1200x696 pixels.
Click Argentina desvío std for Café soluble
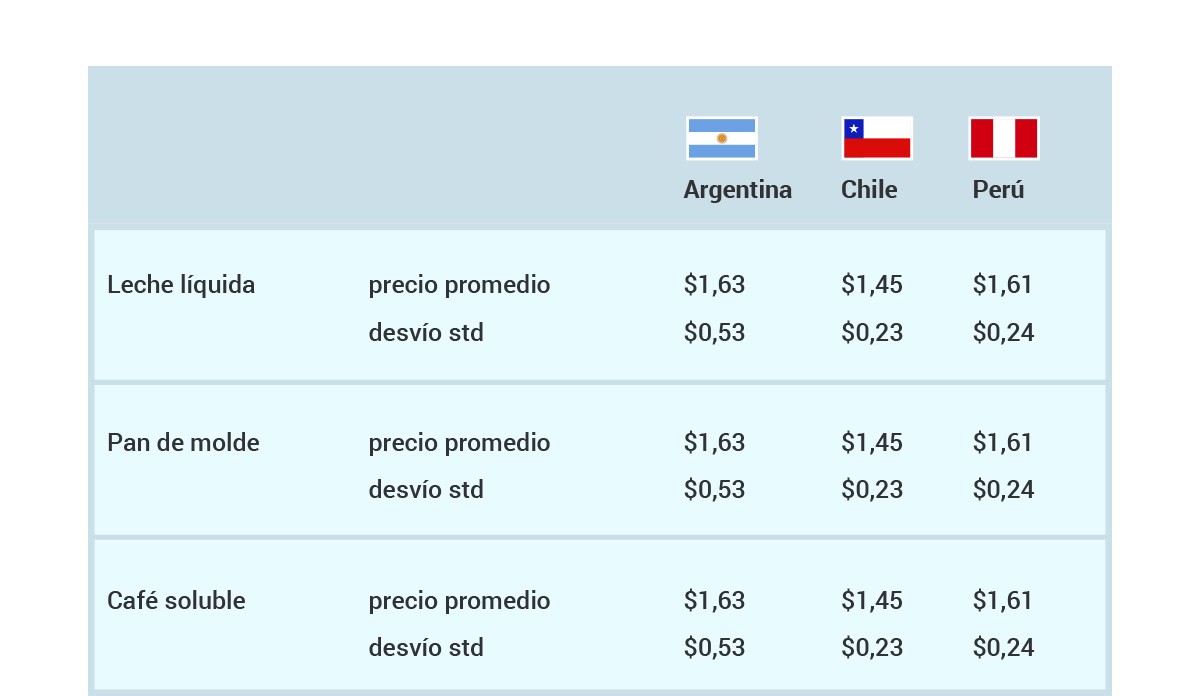click(x=714, y=647)
